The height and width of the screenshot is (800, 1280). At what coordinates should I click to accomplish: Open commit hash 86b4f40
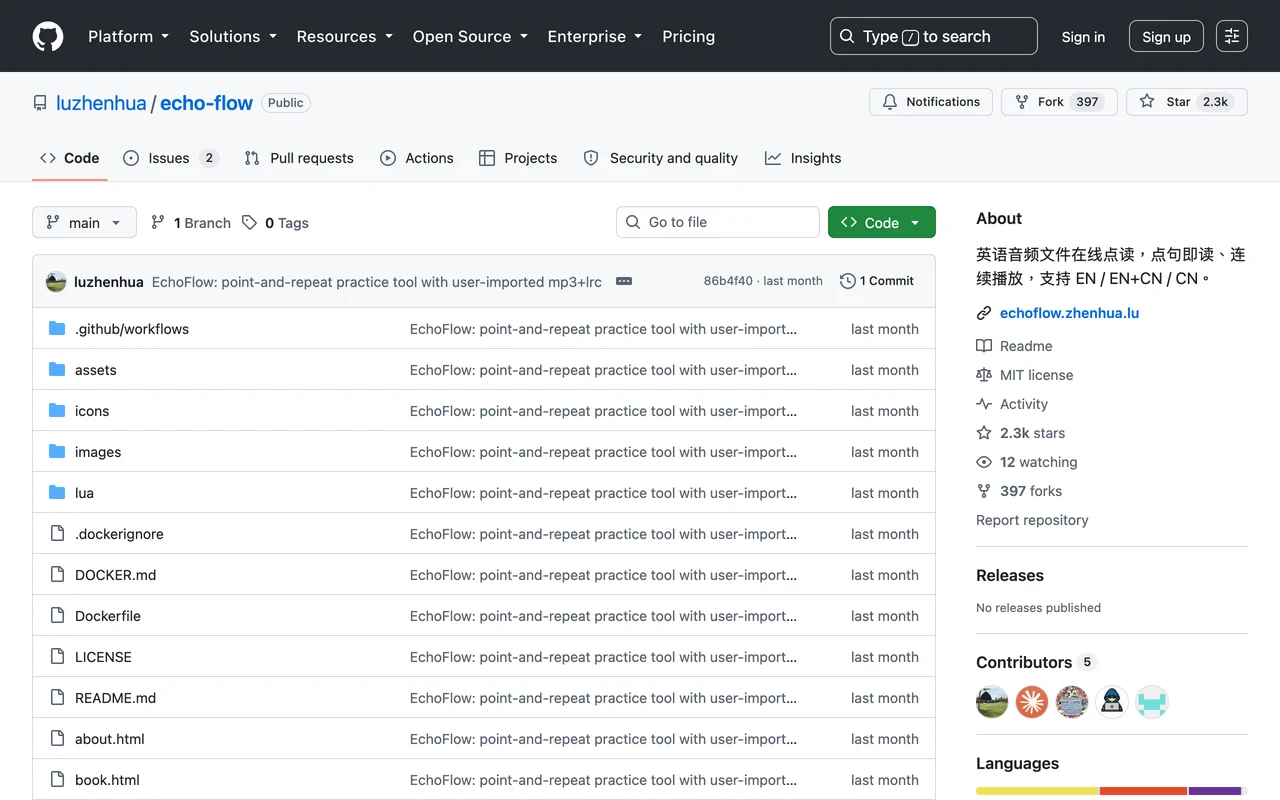(x=728, y=281)
